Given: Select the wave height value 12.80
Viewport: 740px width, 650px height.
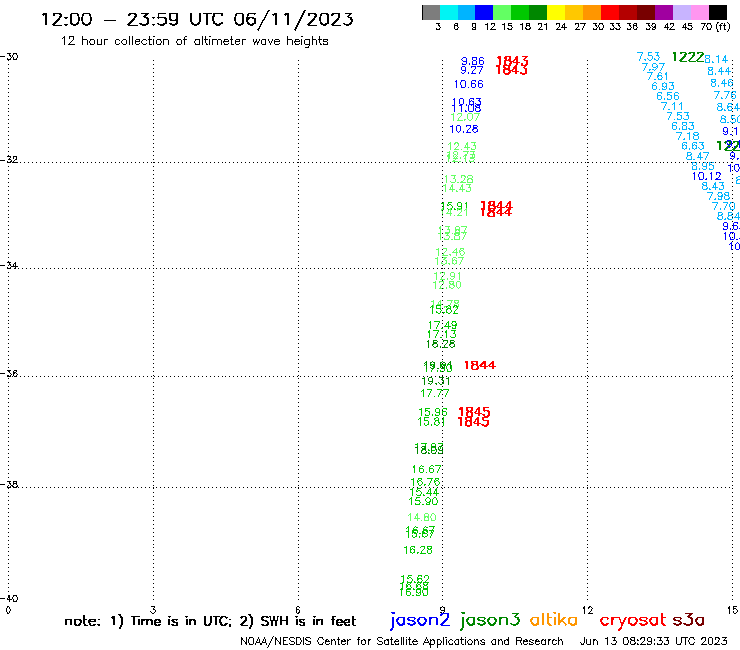Looking at the screenshot, I should [x=447, y=285].
